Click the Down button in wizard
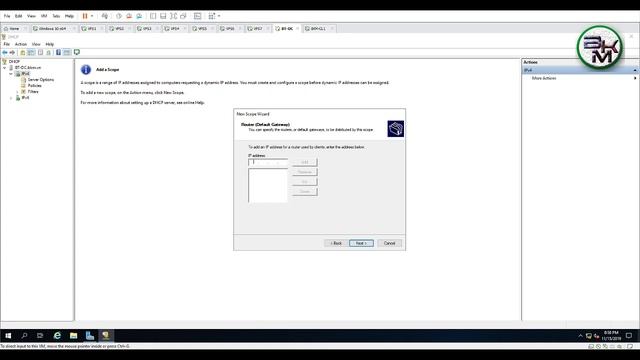 (x=304, y=191)
